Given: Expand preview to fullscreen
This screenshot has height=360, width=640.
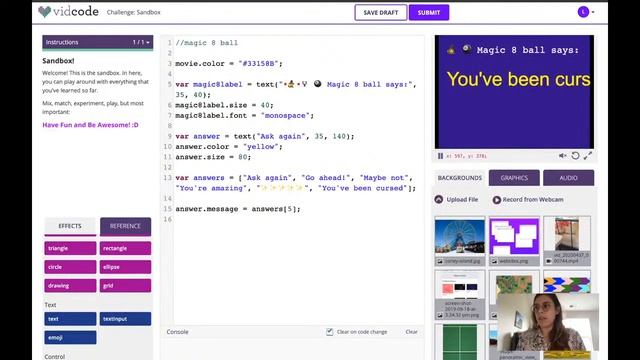Looking at the screenshot, I should pyautogui.click(x=588, y=156).
